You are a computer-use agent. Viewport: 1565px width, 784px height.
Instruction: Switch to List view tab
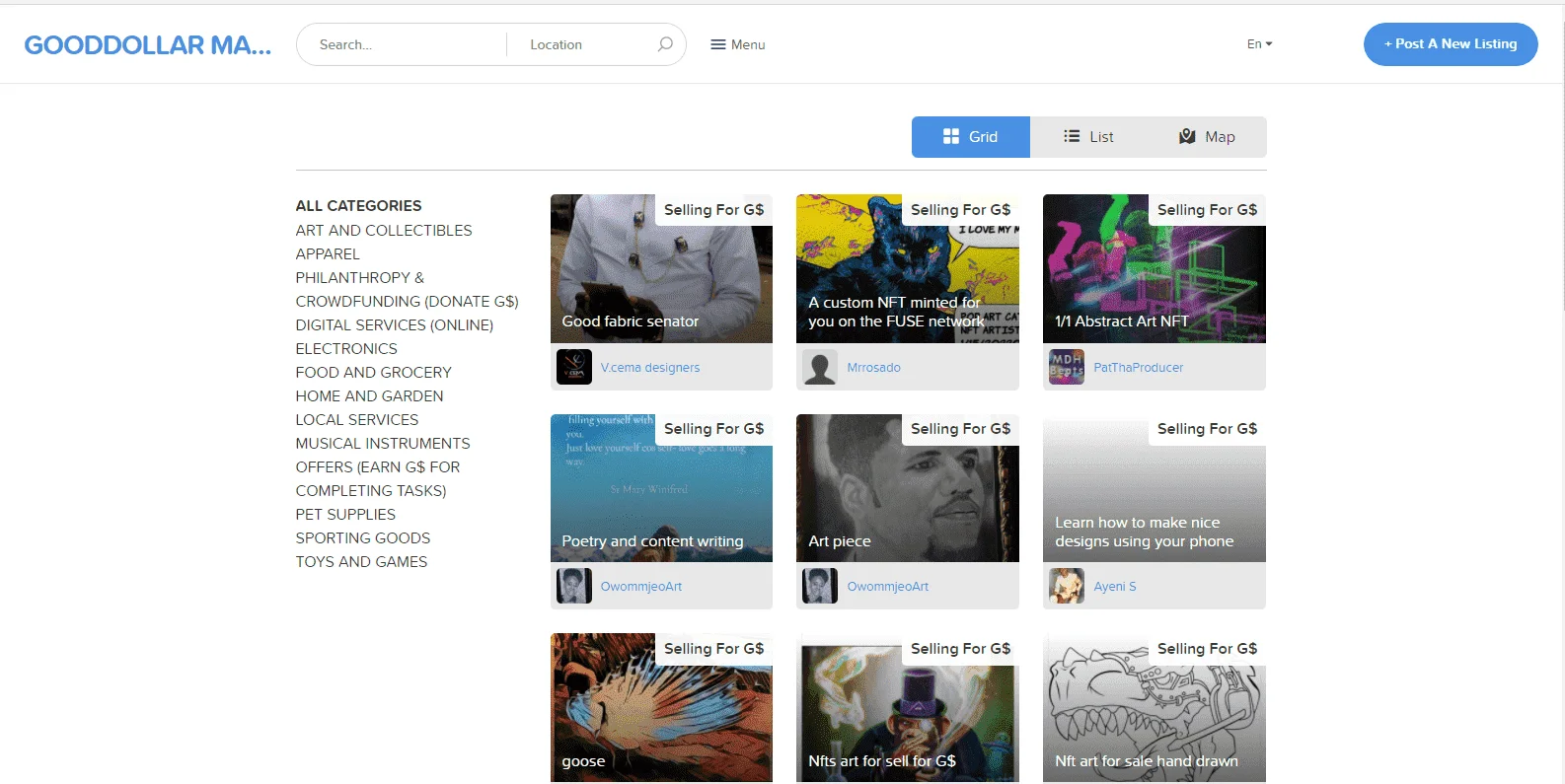point(1089,137)
